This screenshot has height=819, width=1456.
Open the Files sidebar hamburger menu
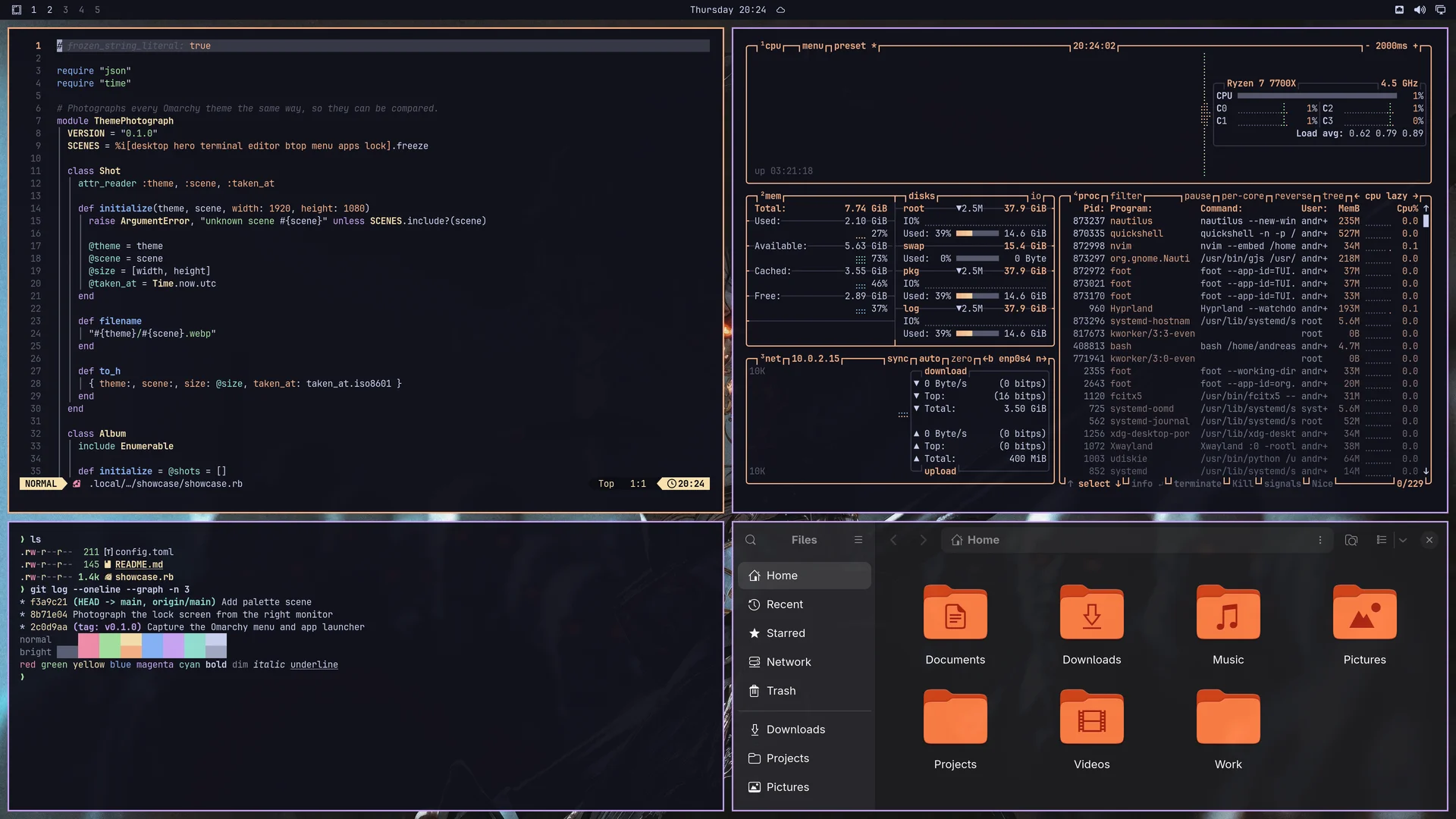[858, 540]
